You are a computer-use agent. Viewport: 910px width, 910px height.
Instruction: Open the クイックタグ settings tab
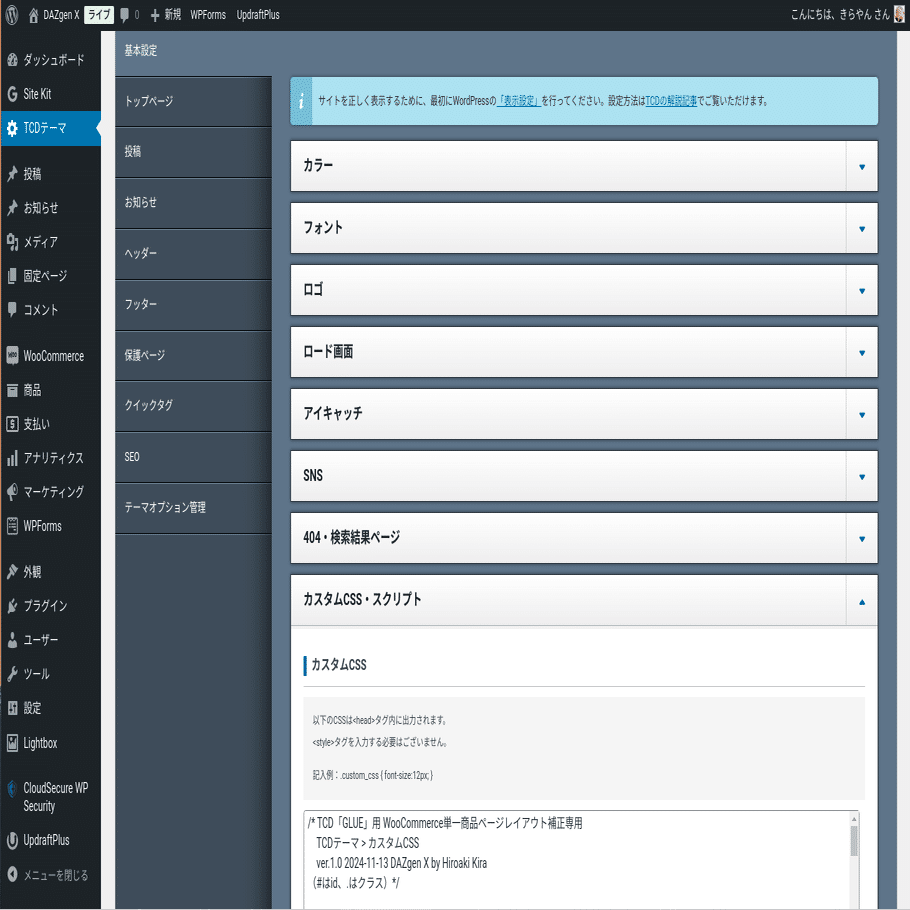(x=193, y=406)
